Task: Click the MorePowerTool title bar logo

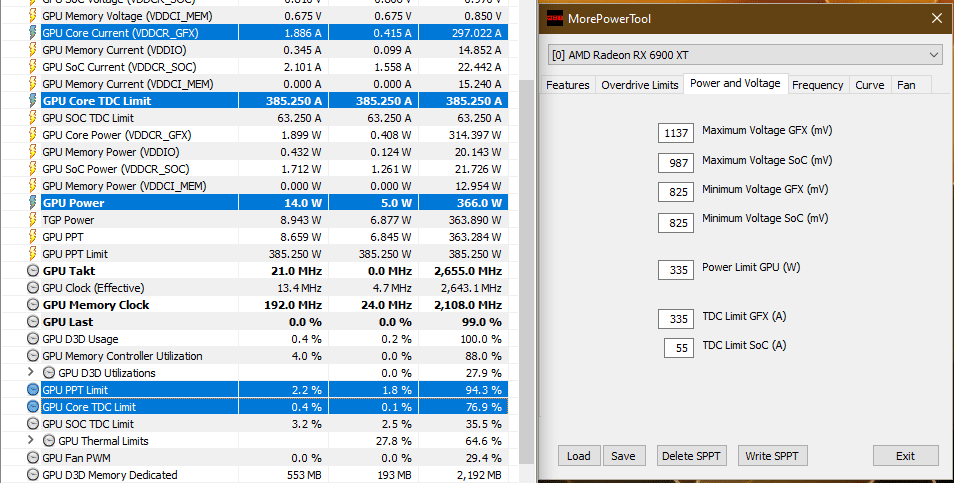Action: [554, 18]
